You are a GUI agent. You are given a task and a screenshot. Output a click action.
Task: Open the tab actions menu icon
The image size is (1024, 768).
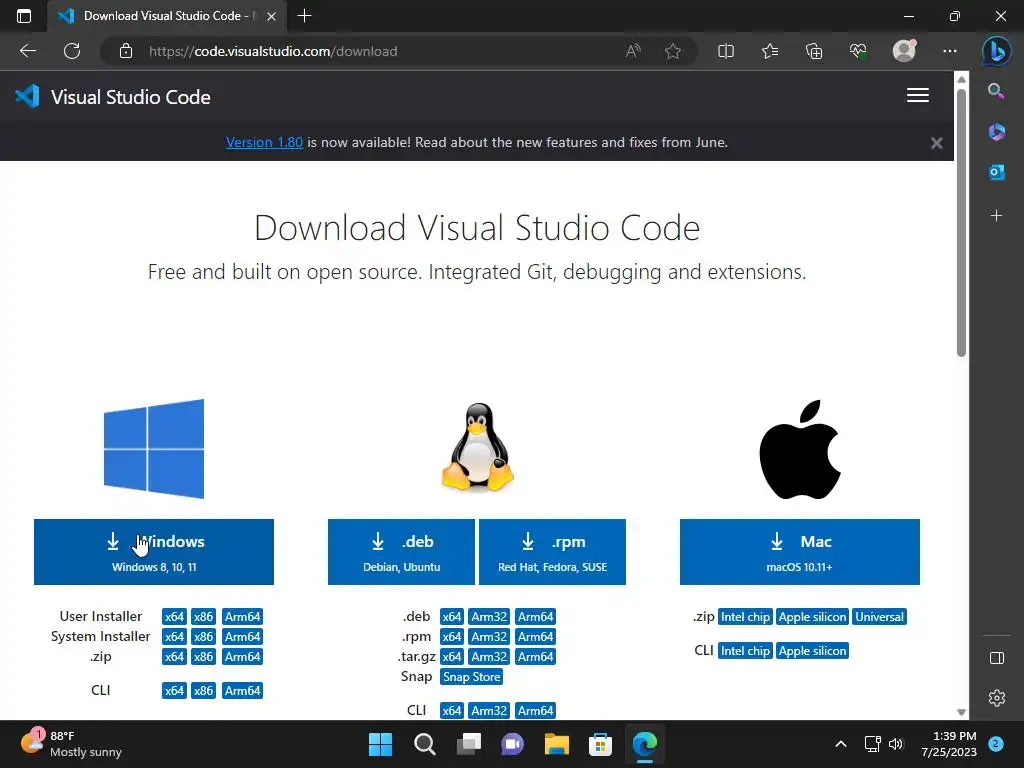24,16
